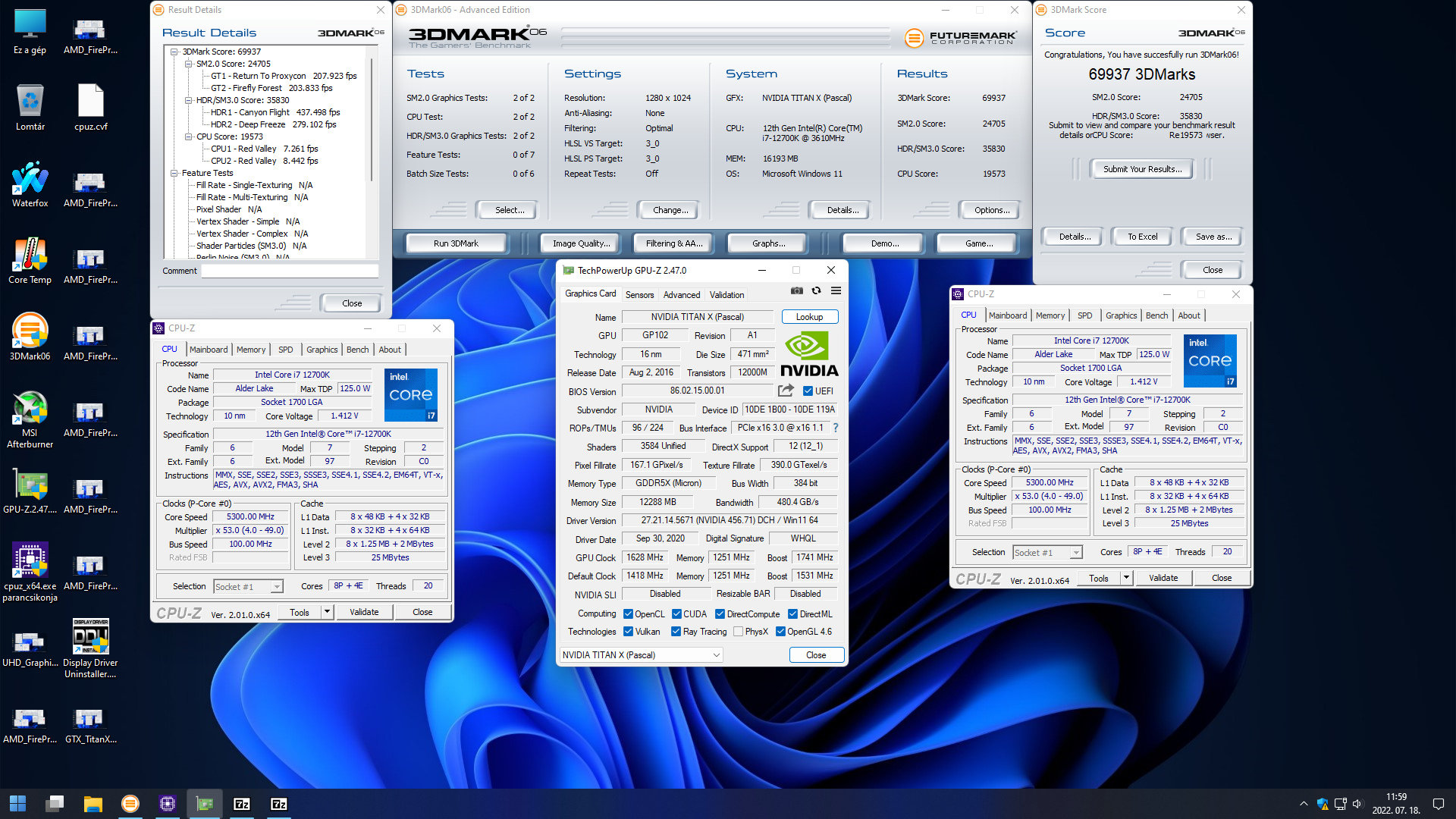Screen dimensions: 1456x819
Task: Click the GPU-Z refresh icon
Action: coord(817,290)
